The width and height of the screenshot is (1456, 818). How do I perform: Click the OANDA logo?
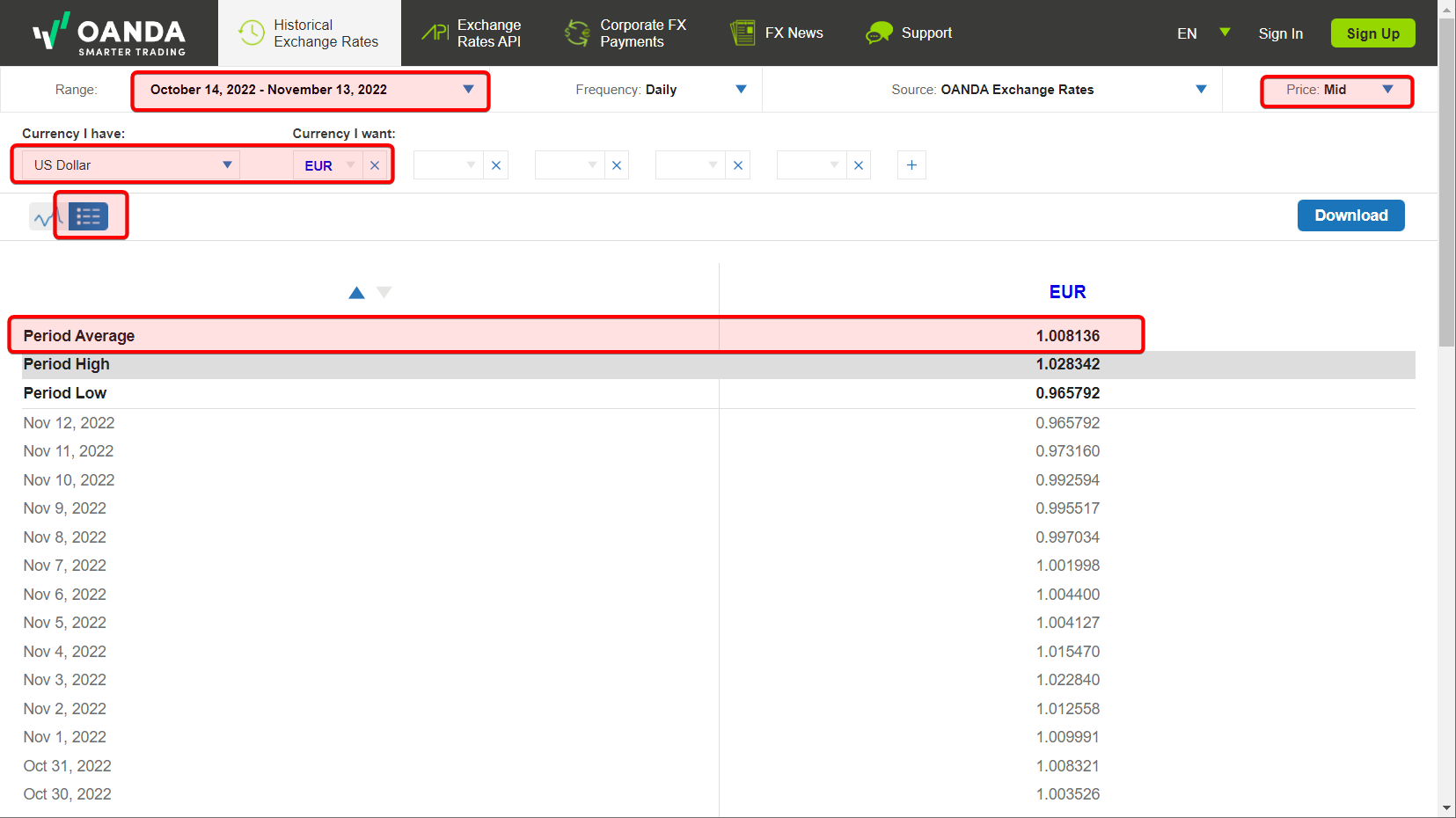109,33
